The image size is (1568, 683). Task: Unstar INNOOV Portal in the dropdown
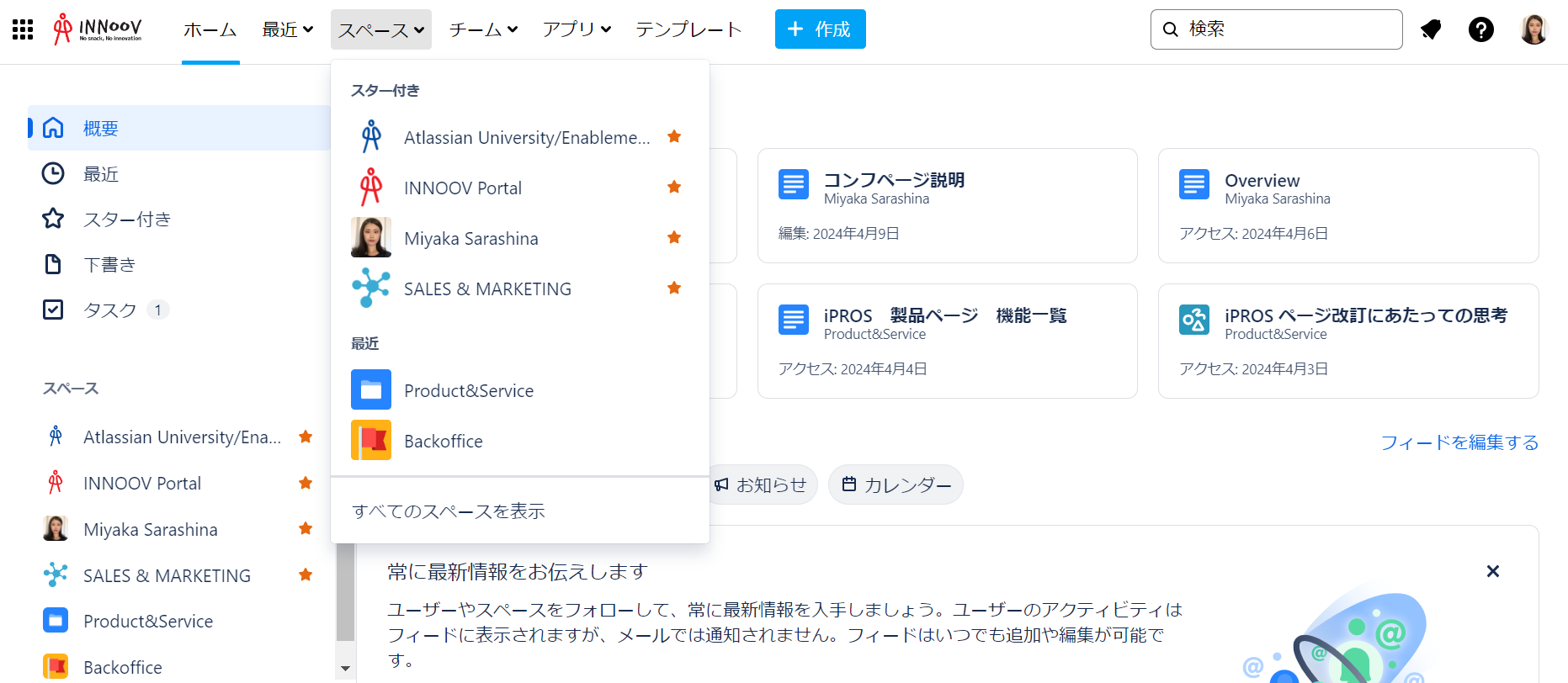674,187
